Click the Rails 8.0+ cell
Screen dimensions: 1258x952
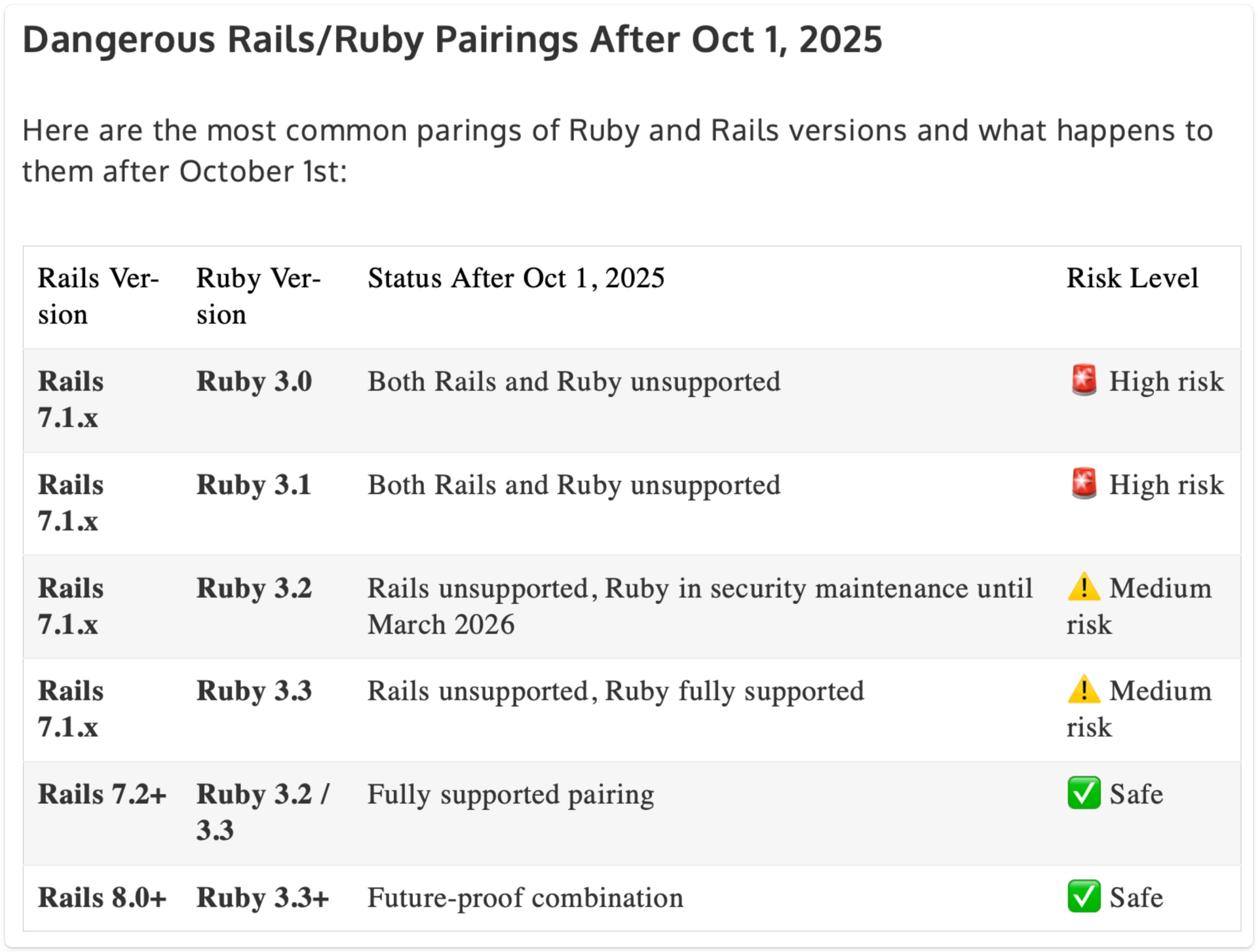(102, 898)
